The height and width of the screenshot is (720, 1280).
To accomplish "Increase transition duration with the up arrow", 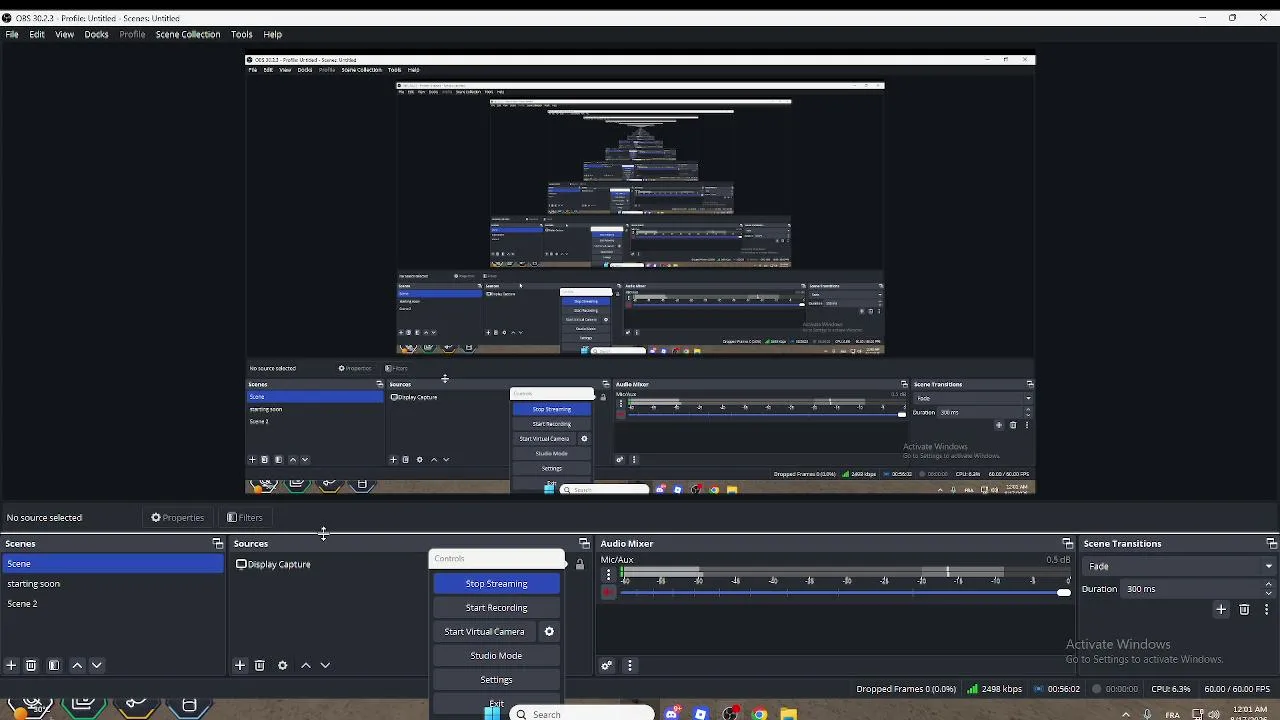I will (1268, 585).
